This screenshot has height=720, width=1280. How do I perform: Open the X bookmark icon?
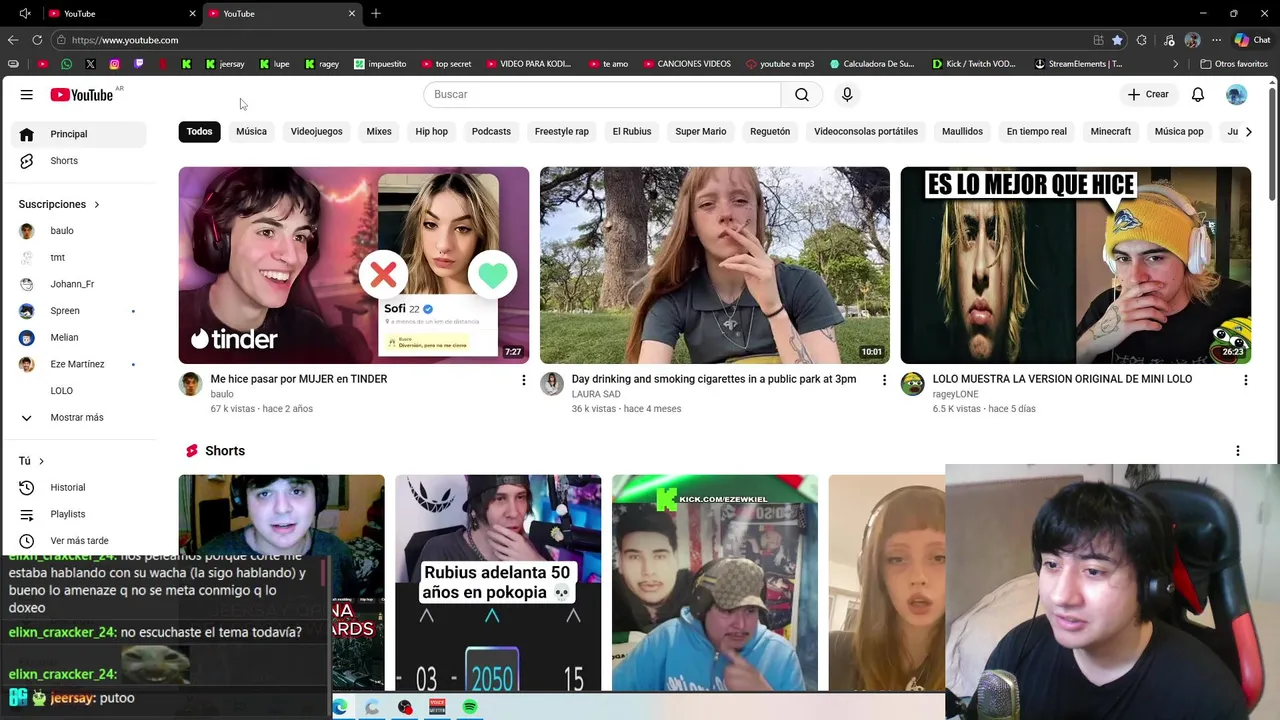click(90, 64)
